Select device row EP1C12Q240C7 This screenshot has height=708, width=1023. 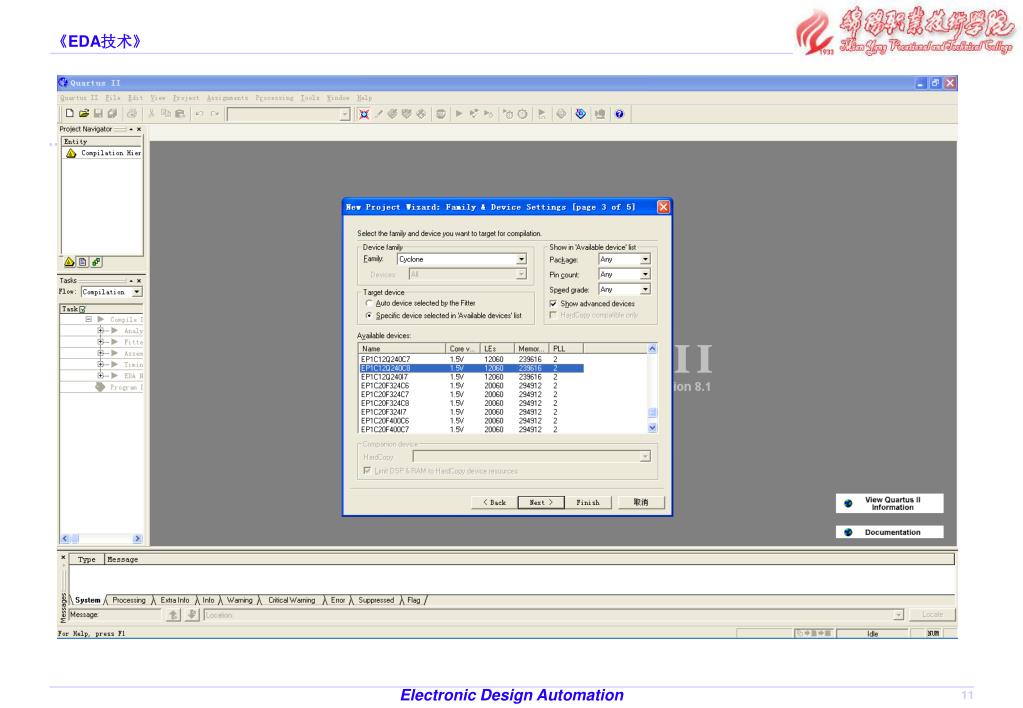[471, 360]
